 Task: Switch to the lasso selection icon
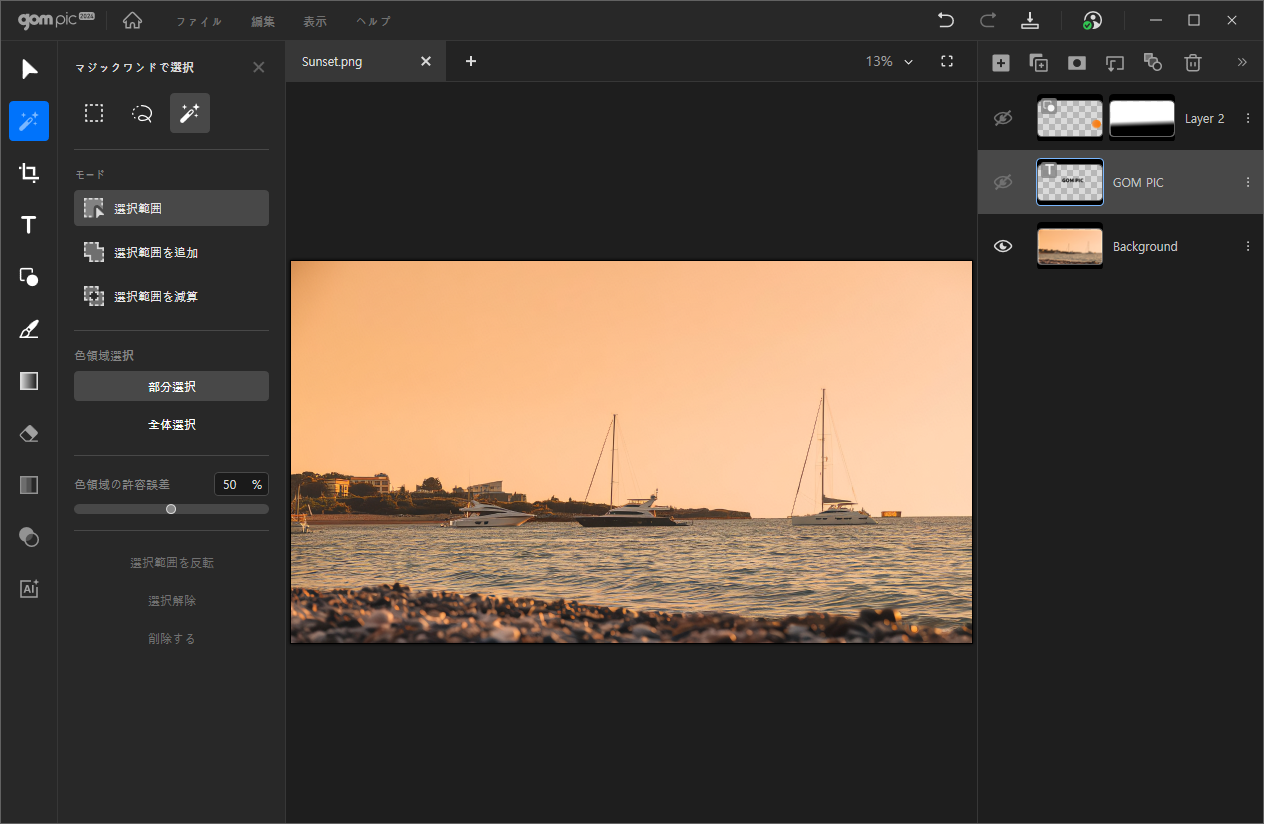point(142,114)
